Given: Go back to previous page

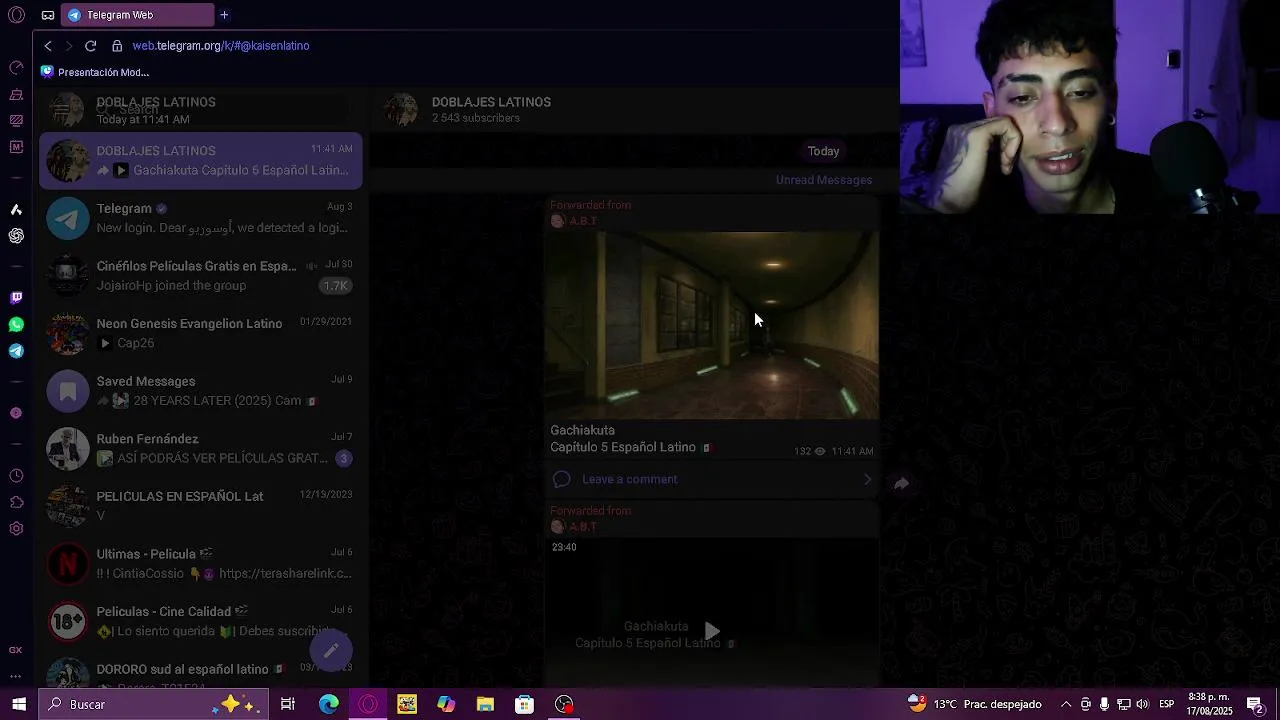Looking at the screenshot, I should (x=48, y=46).
